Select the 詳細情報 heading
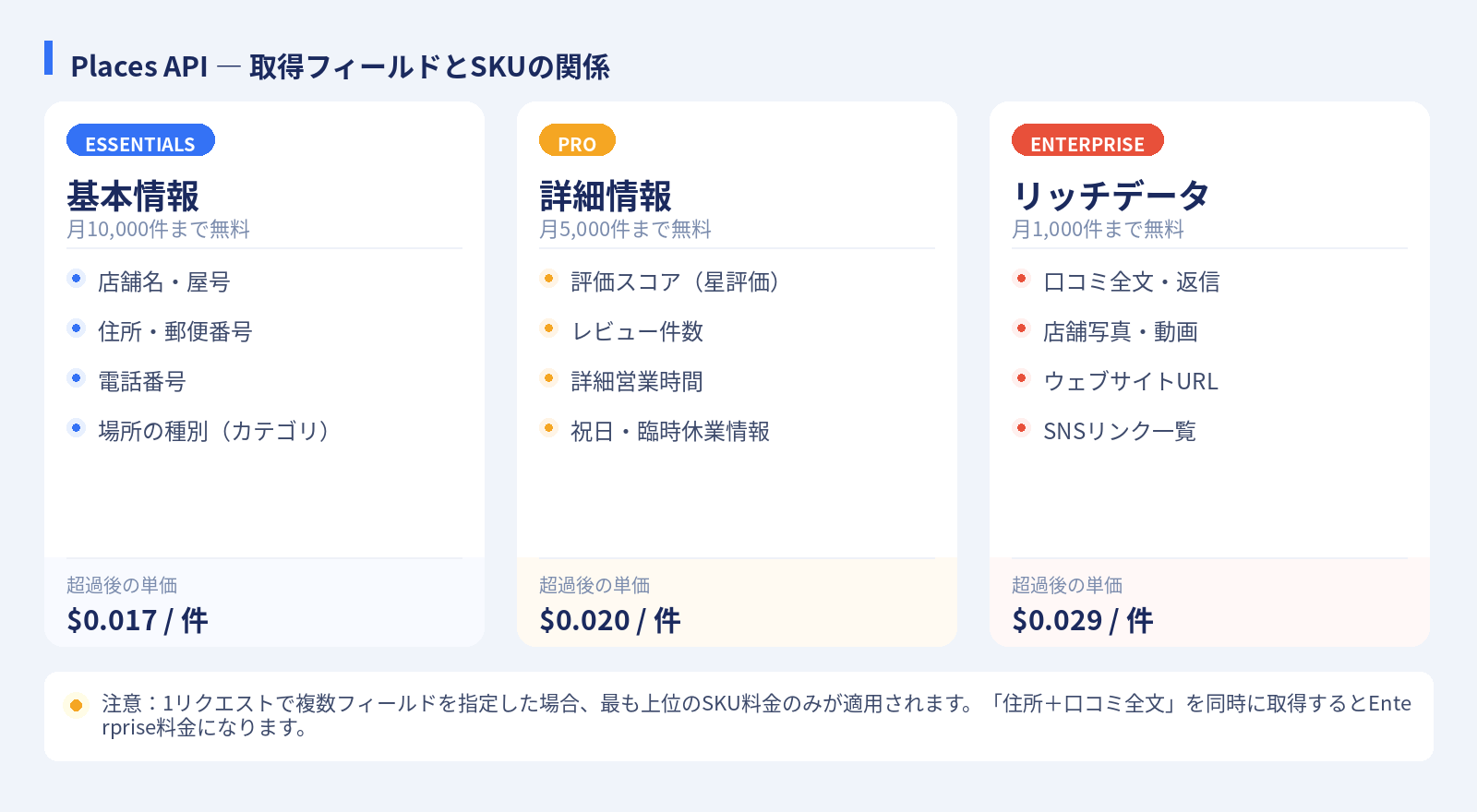1477x812 pixels. pos(606,197)
